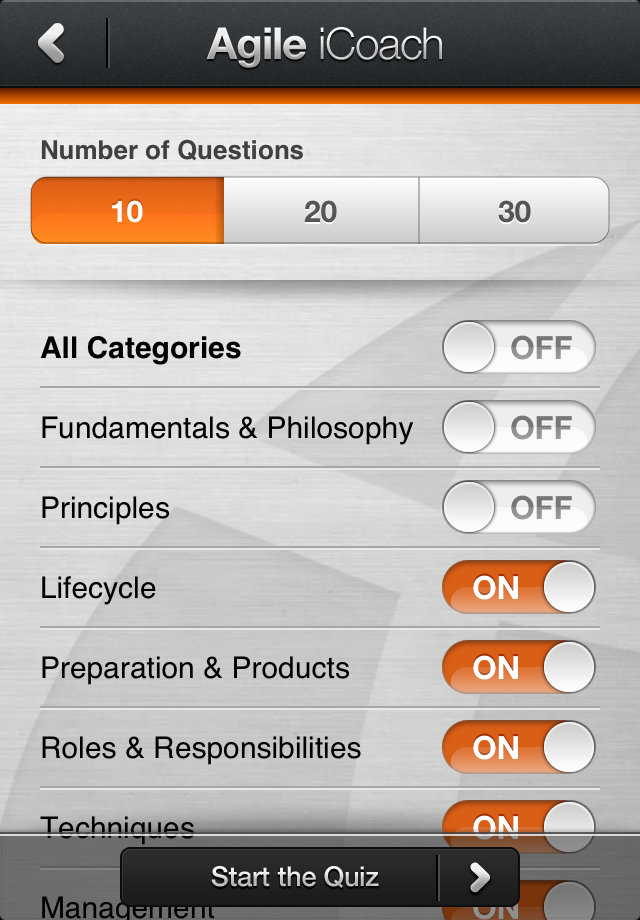Tap the All Categories label
Image resolution: width=640 pixels, height=920 pixels.
tap(141, 348)
